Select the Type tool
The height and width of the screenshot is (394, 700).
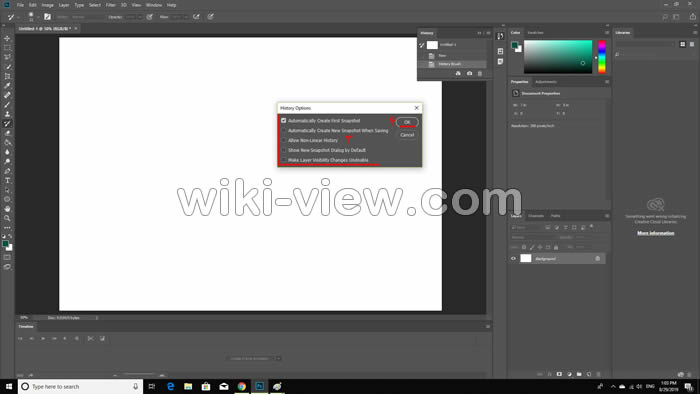tap(7, 180)
